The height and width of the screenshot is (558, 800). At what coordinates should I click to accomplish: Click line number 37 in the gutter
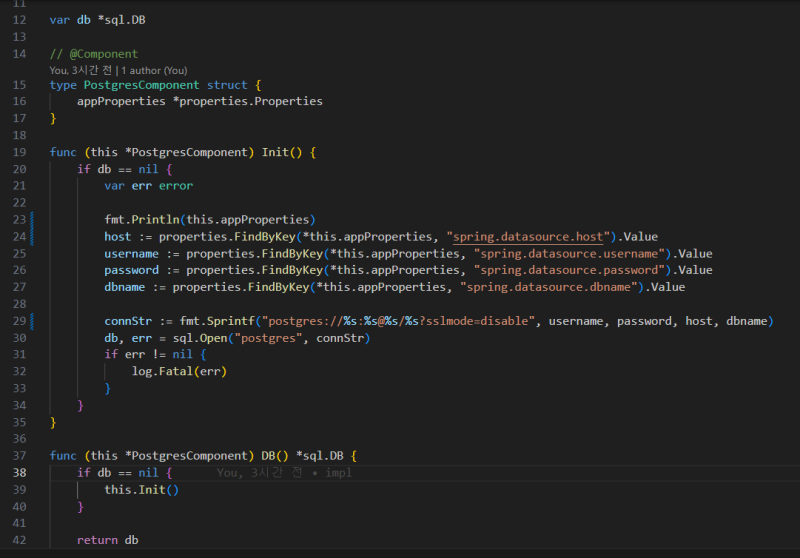tap(20, 455)
